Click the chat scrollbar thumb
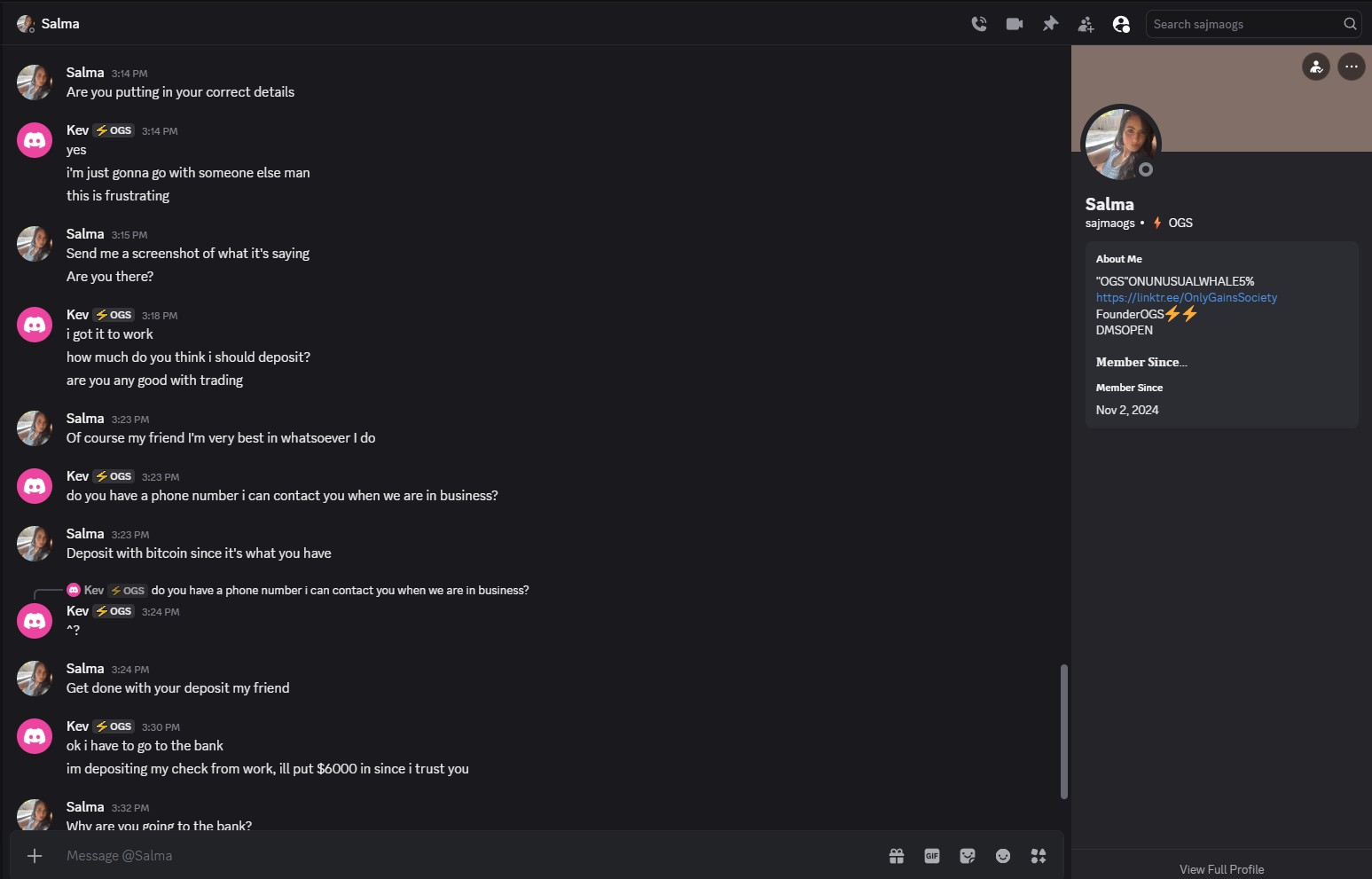 coord(1063,732)
